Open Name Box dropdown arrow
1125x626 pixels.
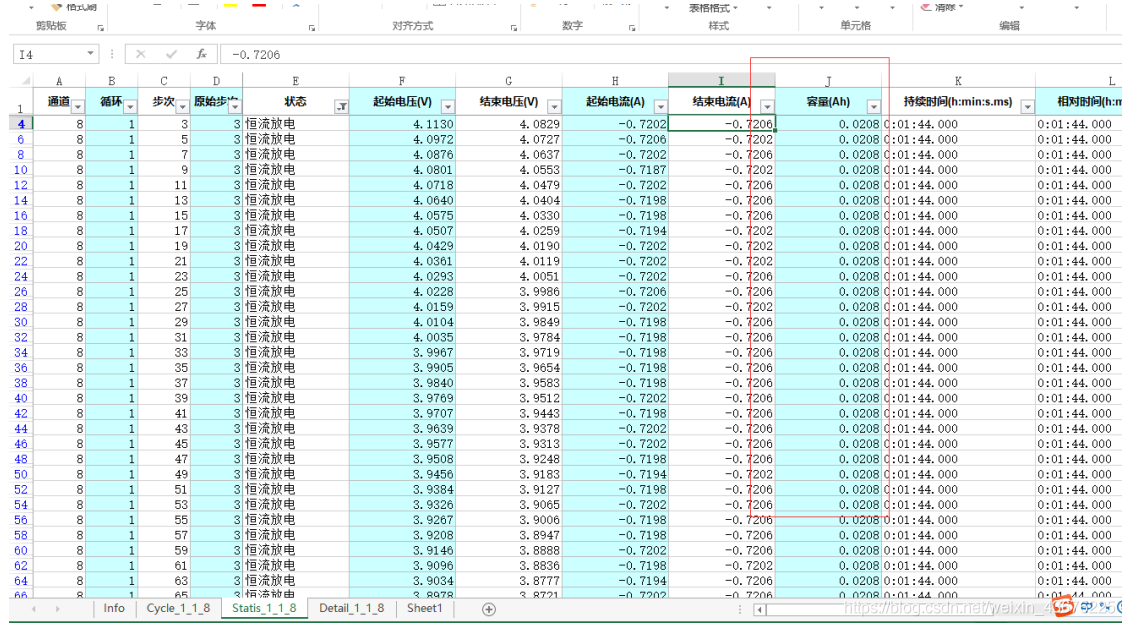coord(90,54)
